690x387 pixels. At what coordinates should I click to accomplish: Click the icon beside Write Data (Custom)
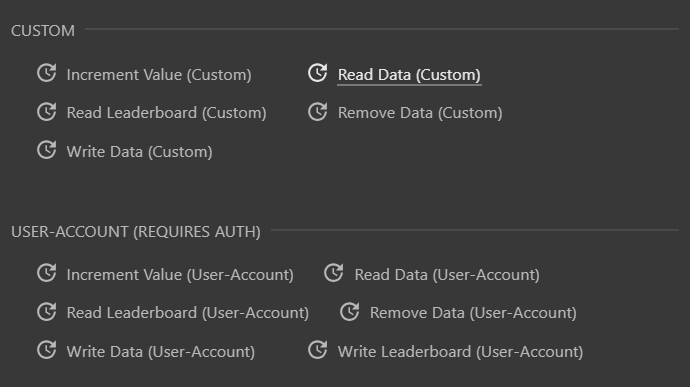coord(47,150)
